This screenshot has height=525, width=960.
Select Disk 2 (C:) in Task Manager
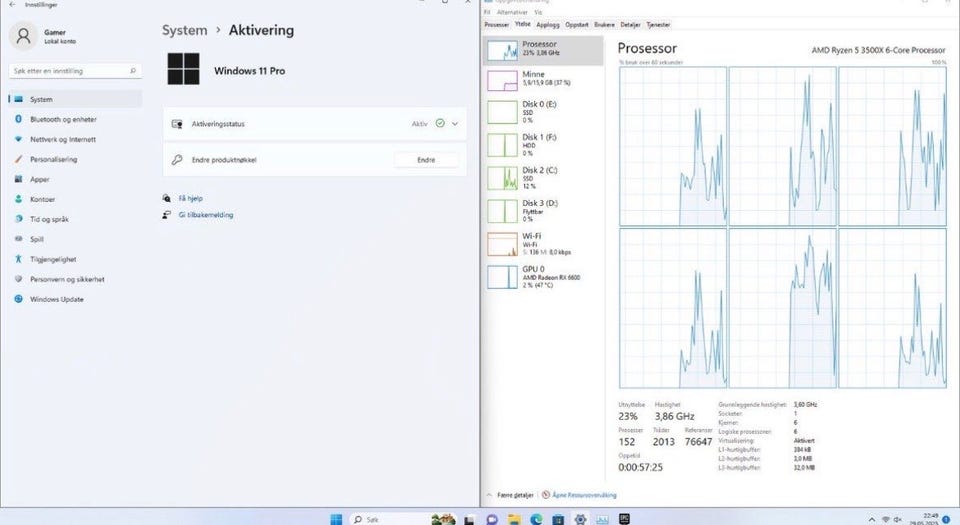543,178
